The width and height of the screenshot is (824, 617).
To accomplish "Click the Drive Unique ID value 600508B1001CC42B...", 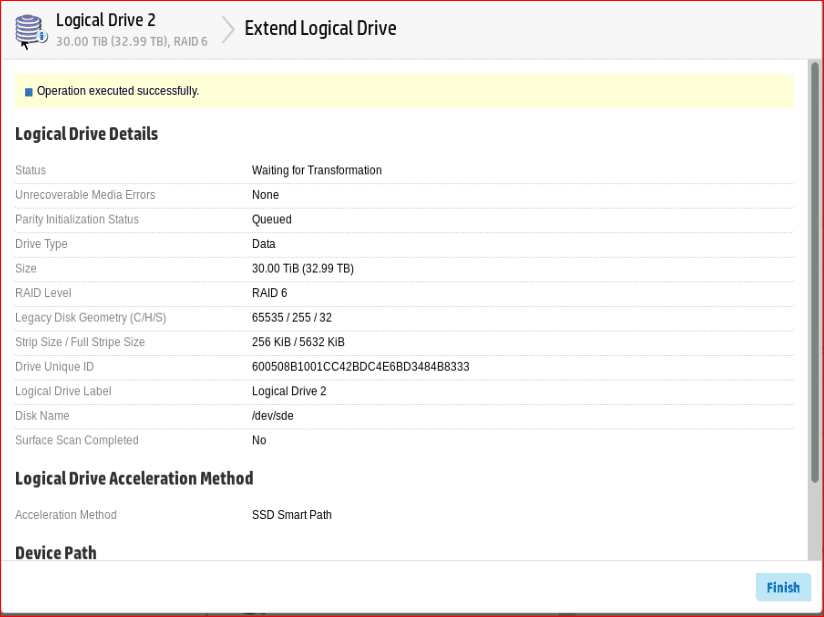I will (360, 367).
